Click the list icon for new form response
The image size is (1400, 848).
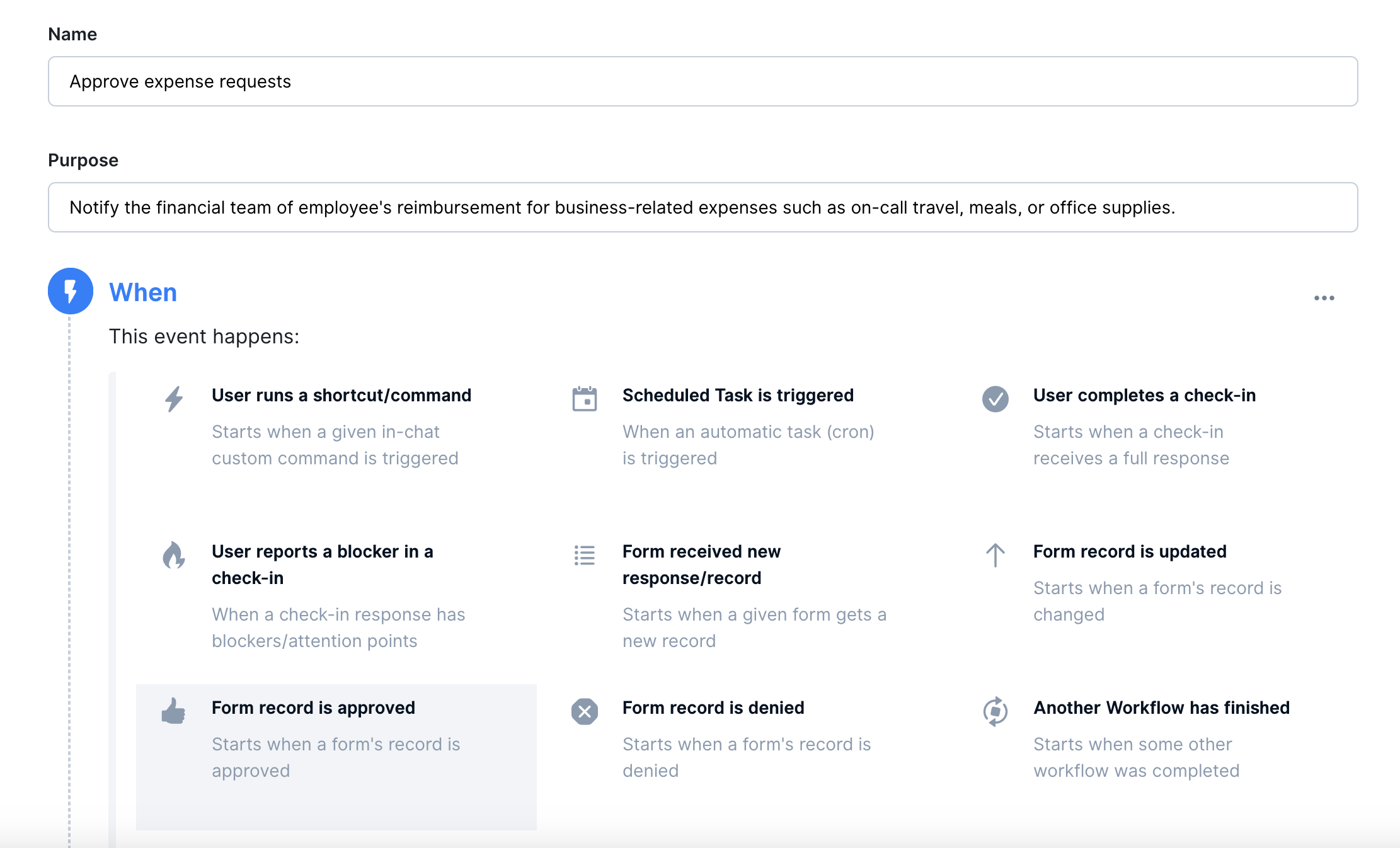[x=585, y=555]
